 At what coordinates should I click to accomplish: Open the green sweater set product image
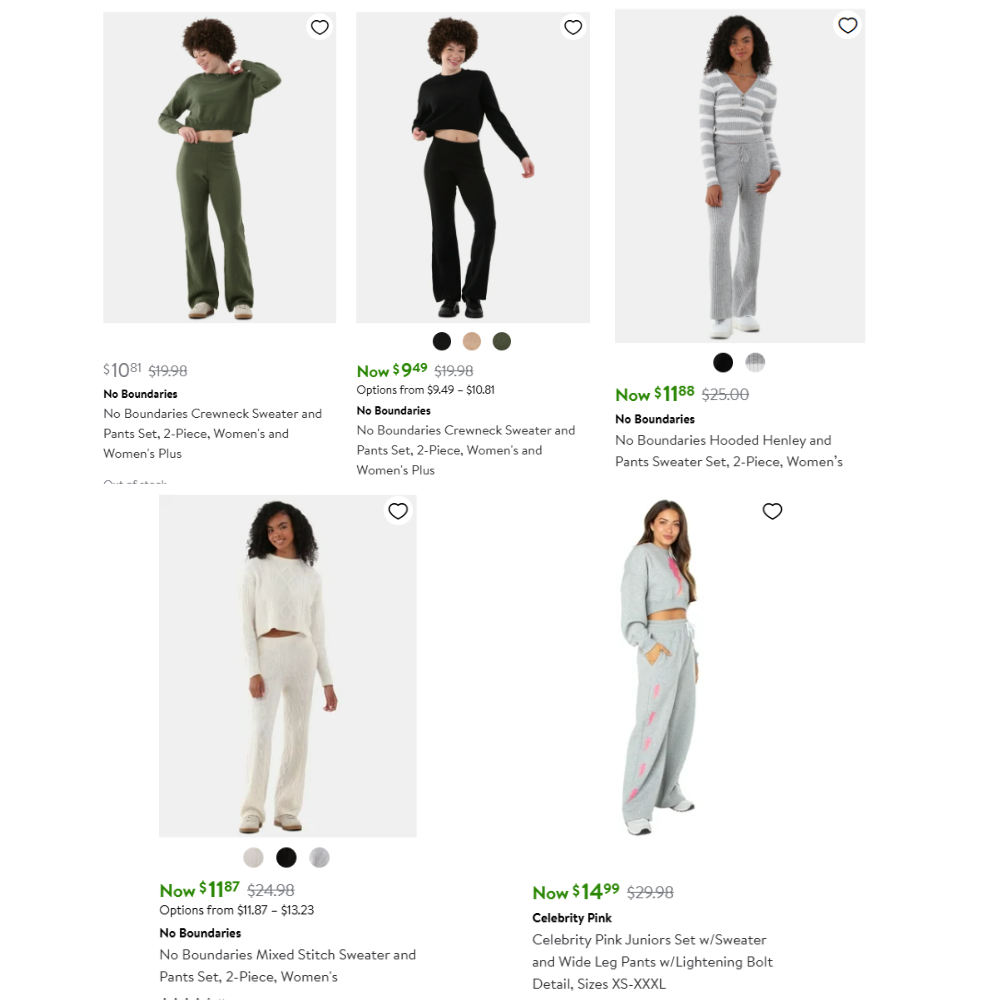(219, 168)
